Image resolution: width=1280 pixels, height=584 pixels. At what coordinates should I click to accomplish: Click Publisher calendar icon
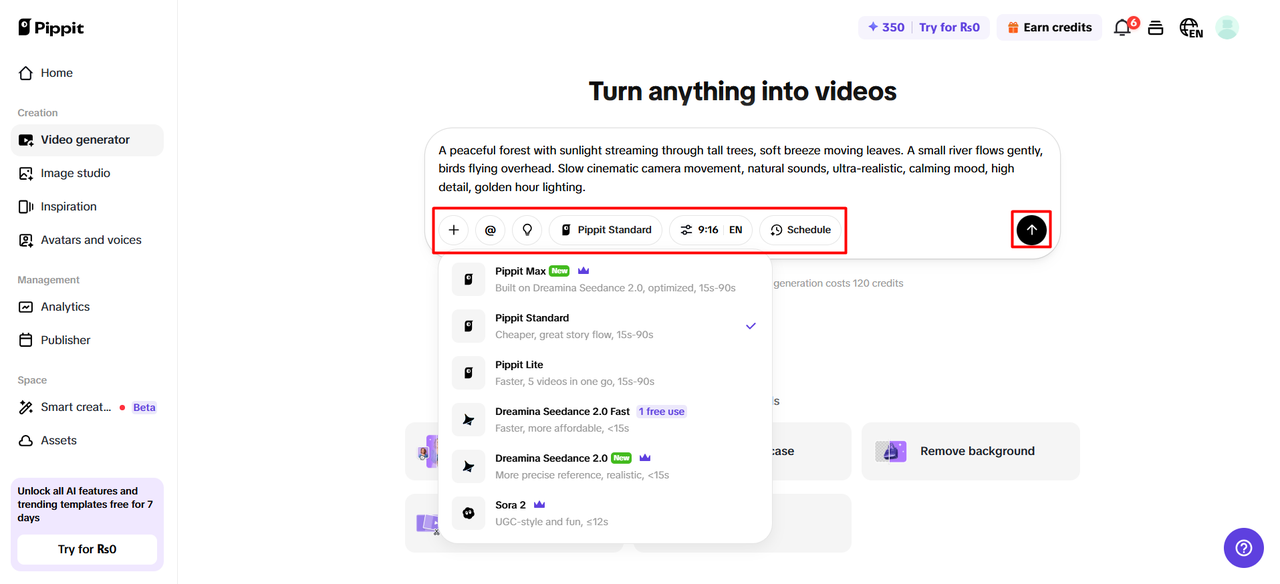26,340
